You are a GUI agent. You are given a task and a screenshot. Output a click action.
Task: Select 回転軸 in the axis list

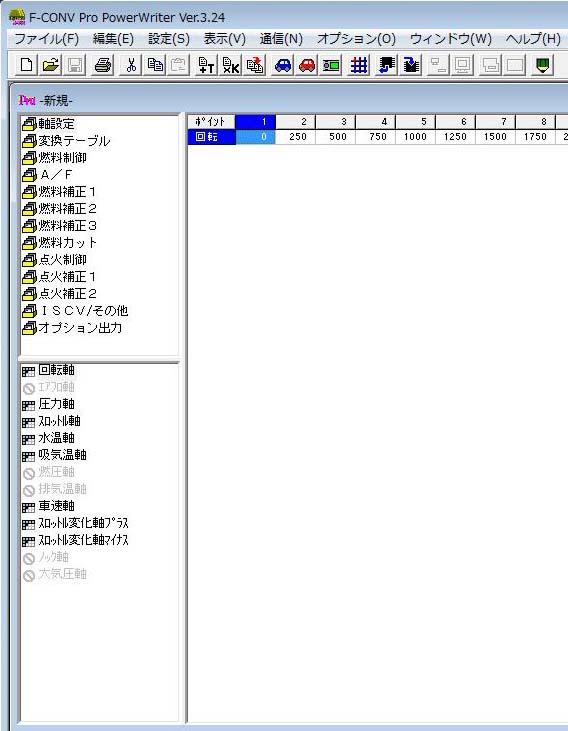(x=48, y=370)
